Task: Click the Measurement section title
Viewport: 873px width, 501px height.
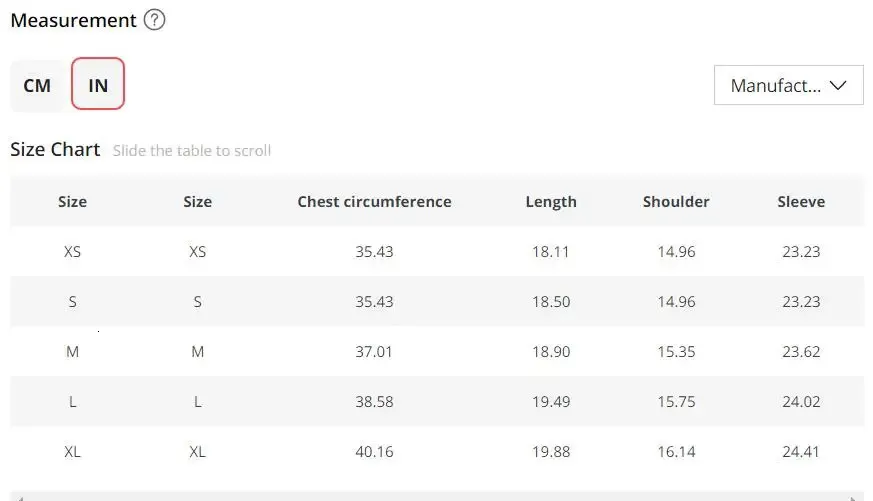Action: (73, 21)
